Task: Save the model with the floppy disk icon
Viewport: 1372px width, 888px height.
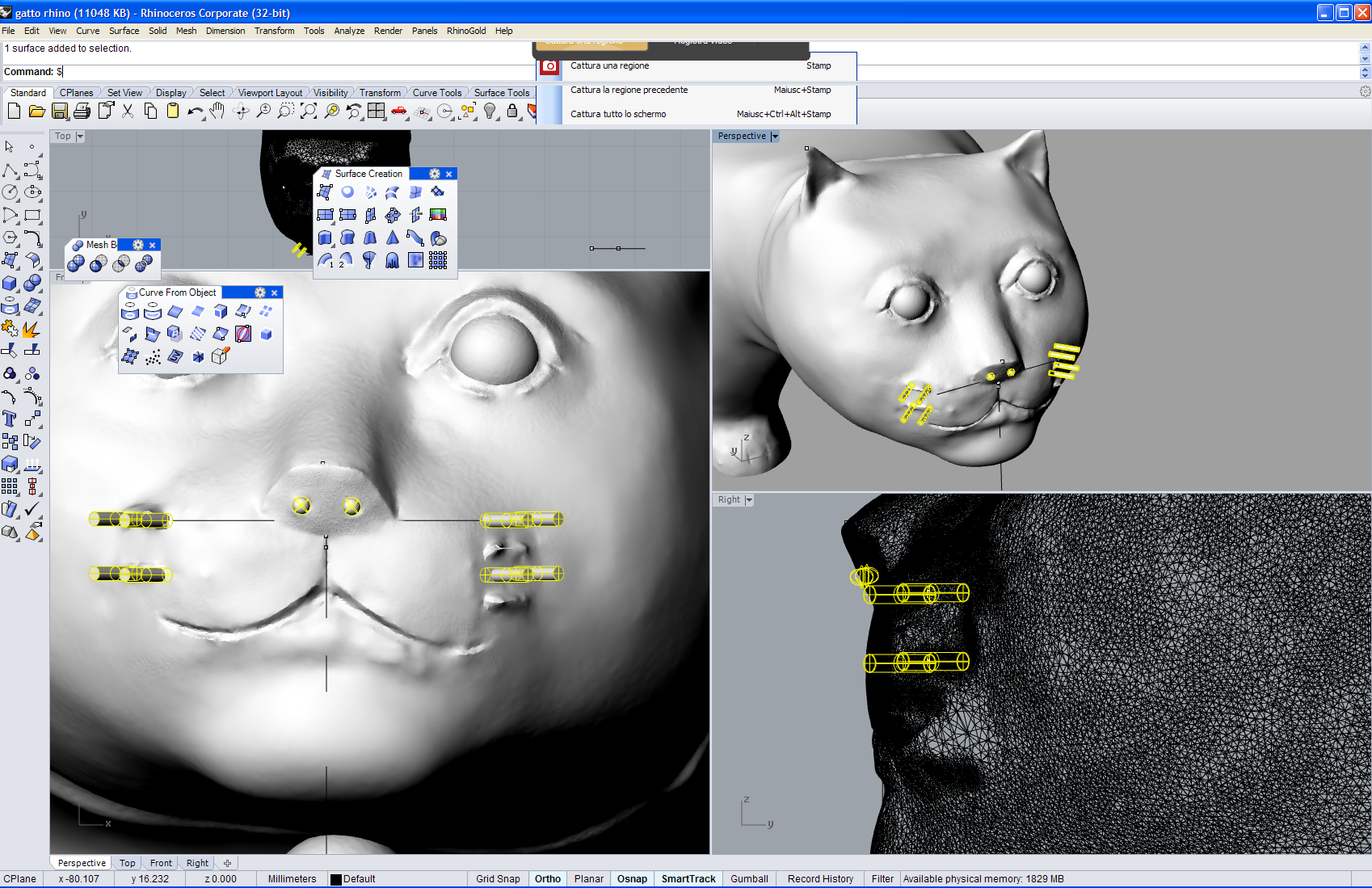Action: pos(60,112)
